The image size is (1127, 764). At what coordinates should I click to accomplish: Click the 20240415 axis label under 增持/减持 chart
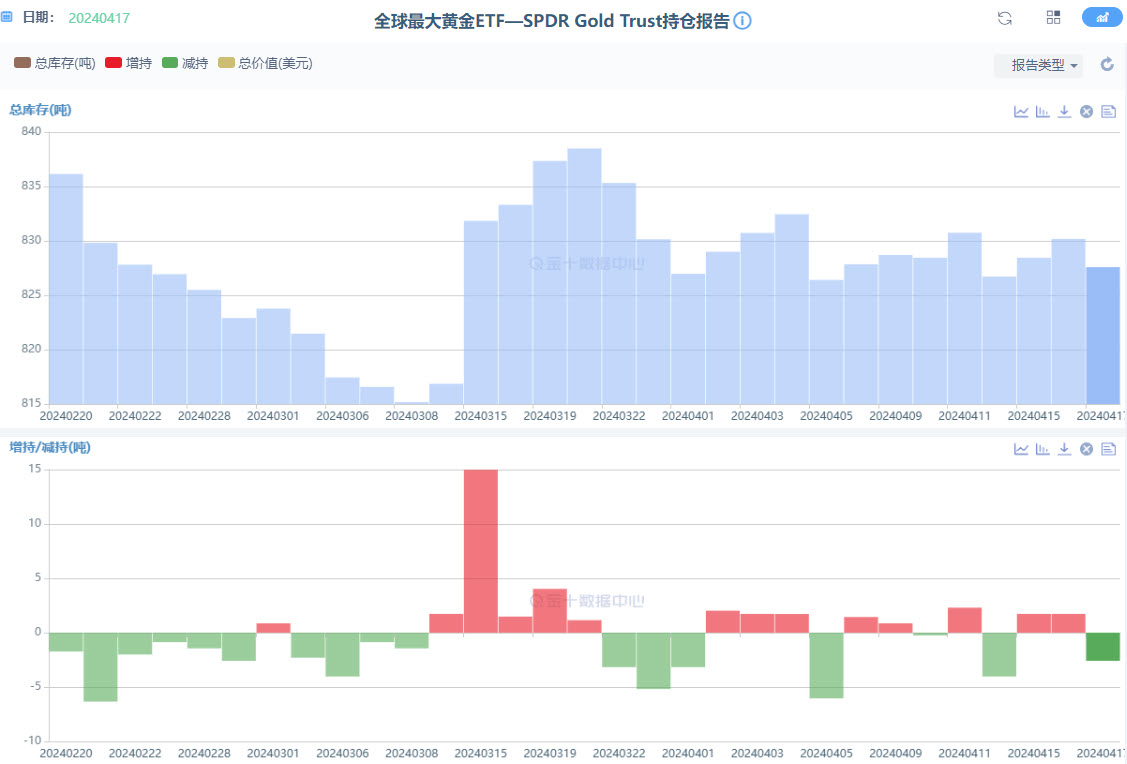pos(1034,753)
